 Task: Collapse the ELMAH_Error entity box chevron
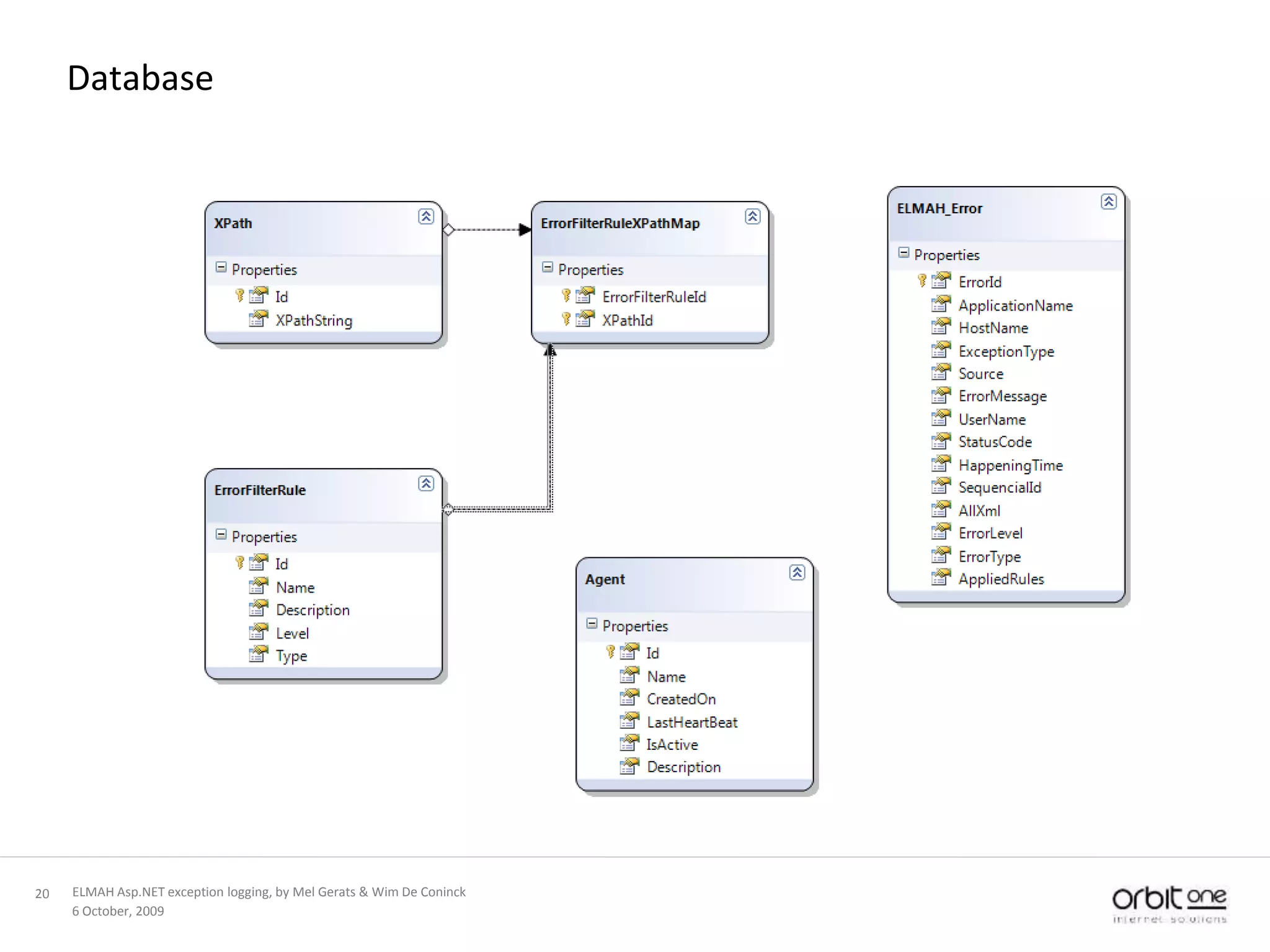1109,201
